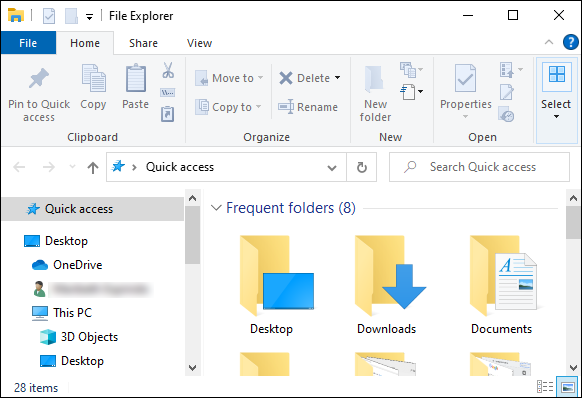Screen dimensions: 582x398
Task: Click the Quick access address bar path
Action: pos(180,167)
